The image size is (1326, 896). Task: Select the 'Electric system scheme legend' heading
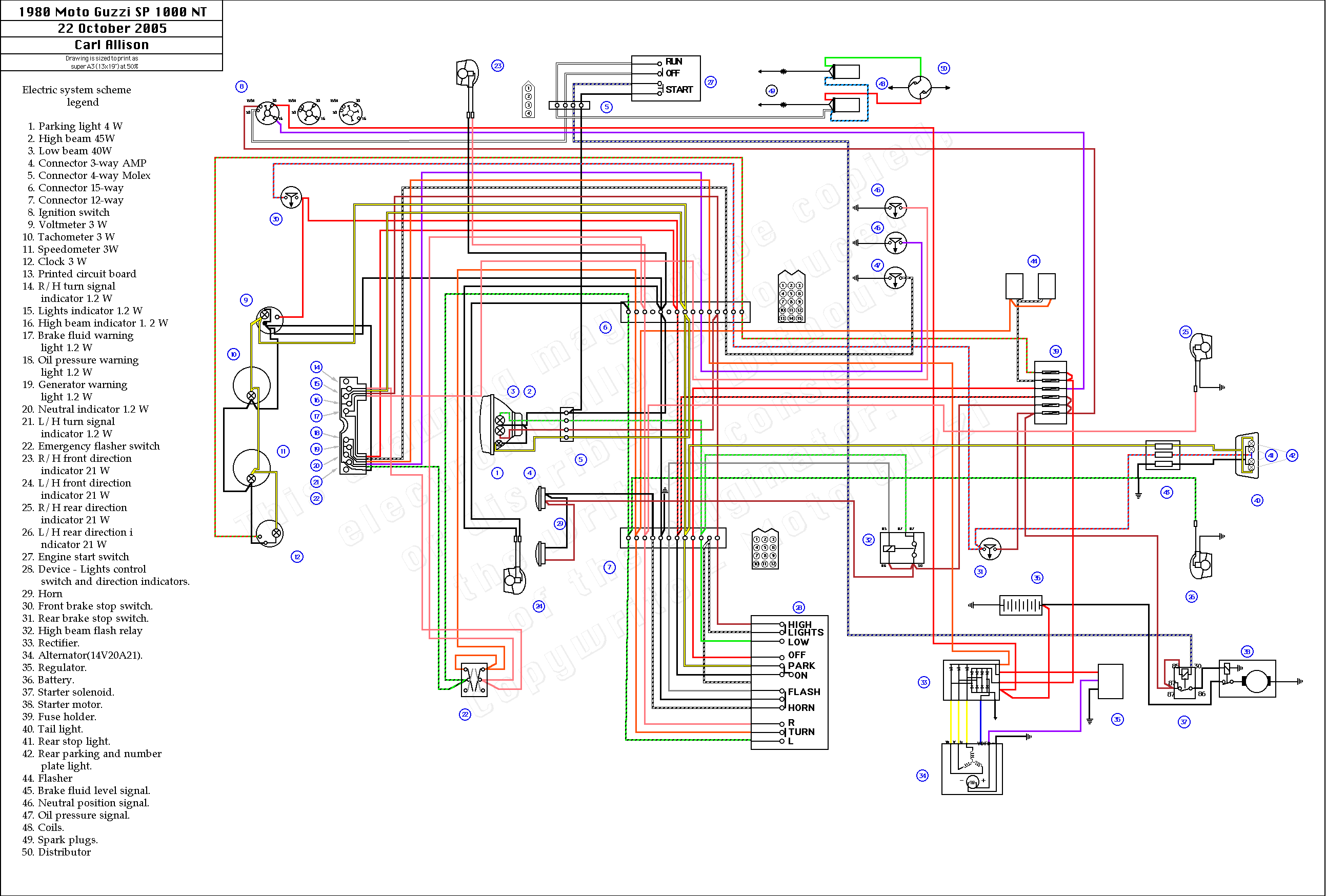click(x=77, y=96)
